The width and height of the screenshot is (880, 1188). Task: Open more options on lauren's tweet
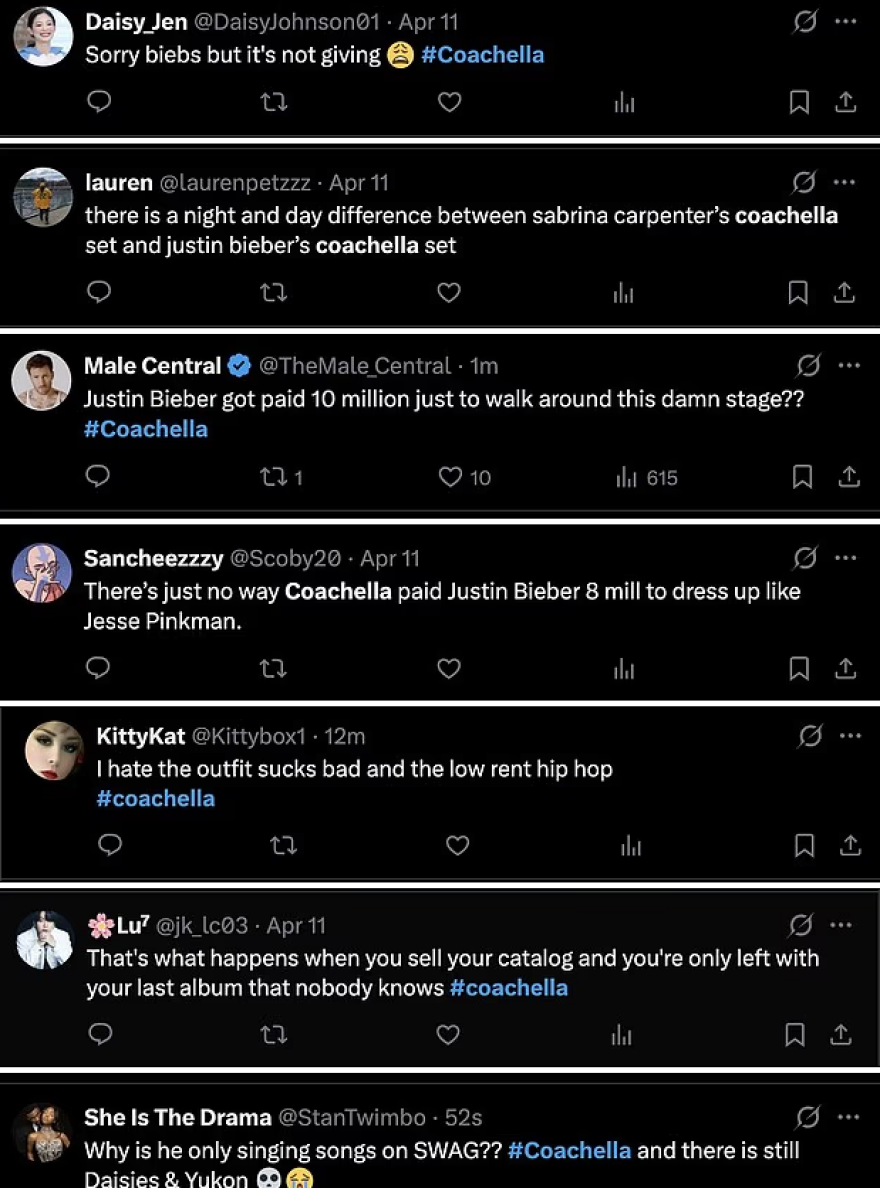(844, 183)
